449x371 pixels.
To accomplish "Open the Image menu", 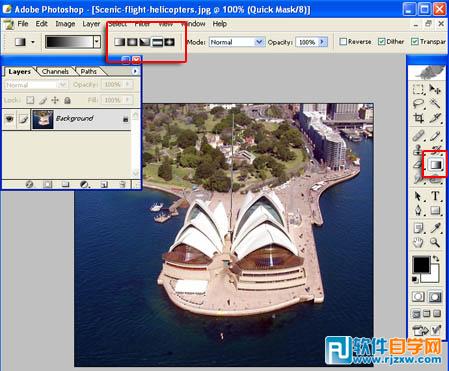I will point(65,24).
